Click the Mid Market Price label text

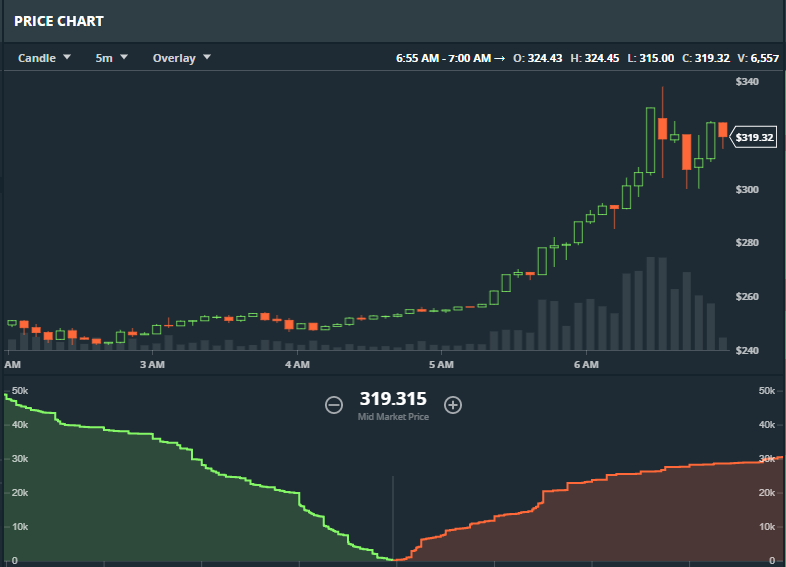pyautogui.click(x=393, y=417)
